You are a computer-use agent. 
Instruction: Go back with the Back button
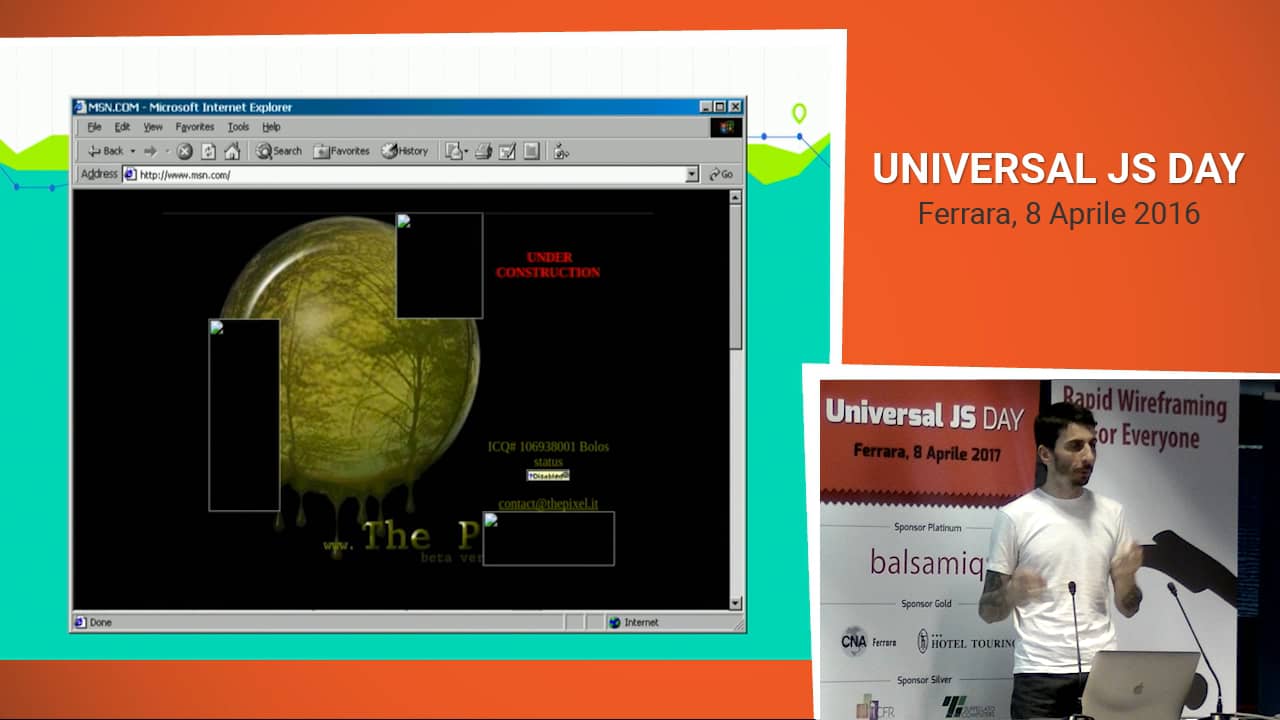click(106, 151)
